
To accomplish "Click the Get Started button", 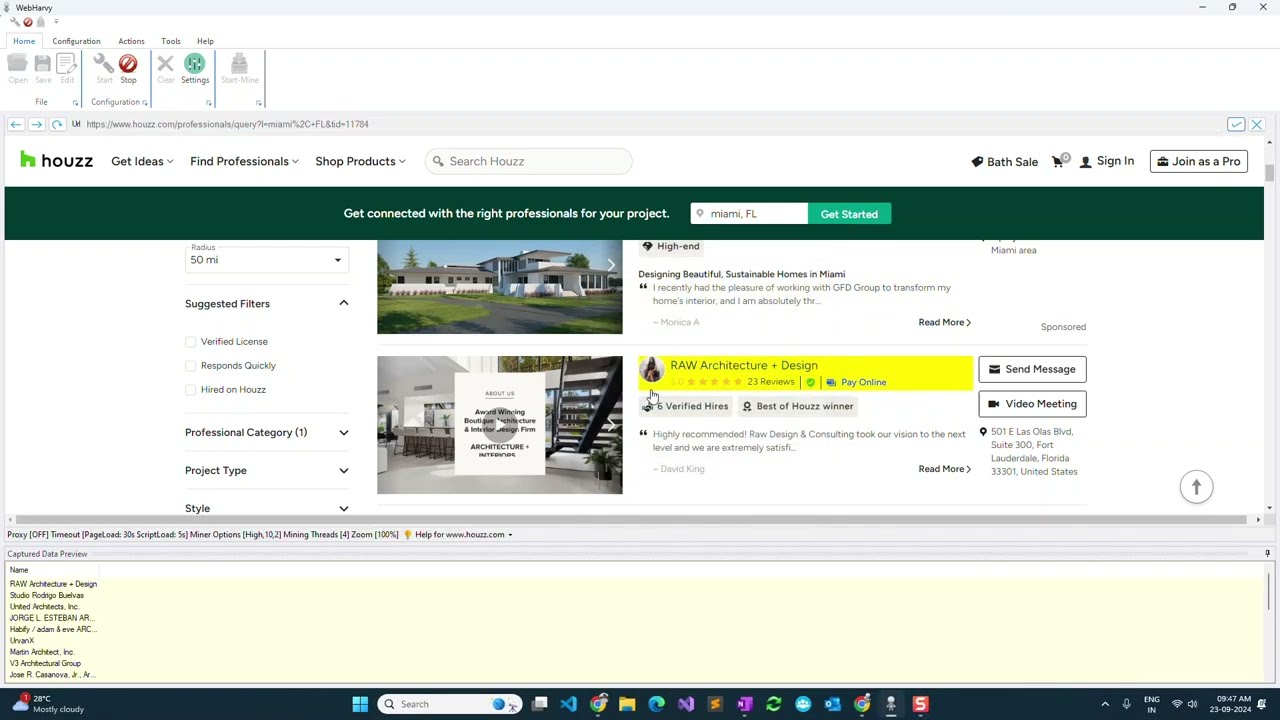I will tap(849, 214).
